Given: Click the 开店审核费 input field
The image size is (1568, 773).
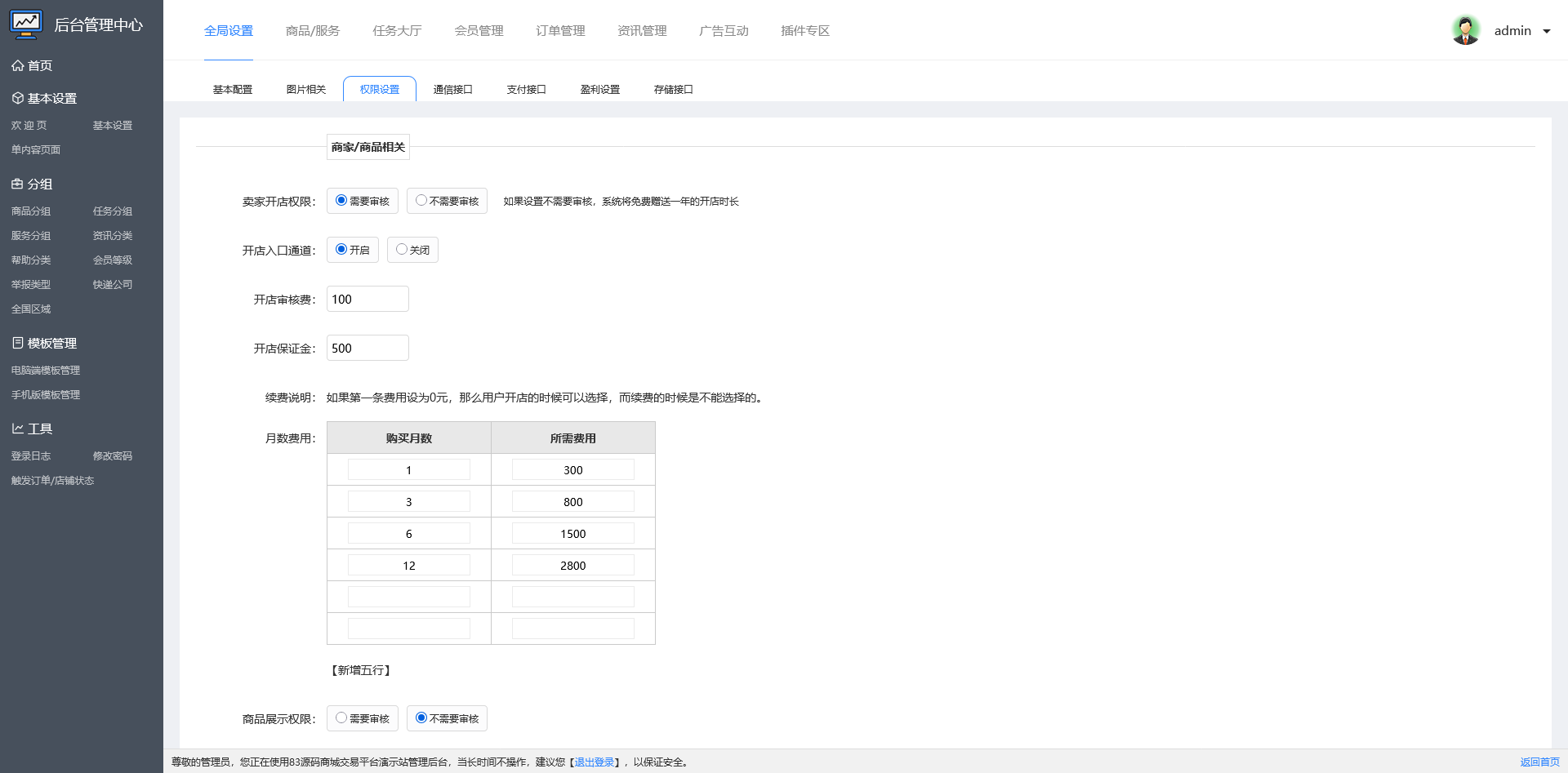Looking at the screenshot, I should click(367, 299).
